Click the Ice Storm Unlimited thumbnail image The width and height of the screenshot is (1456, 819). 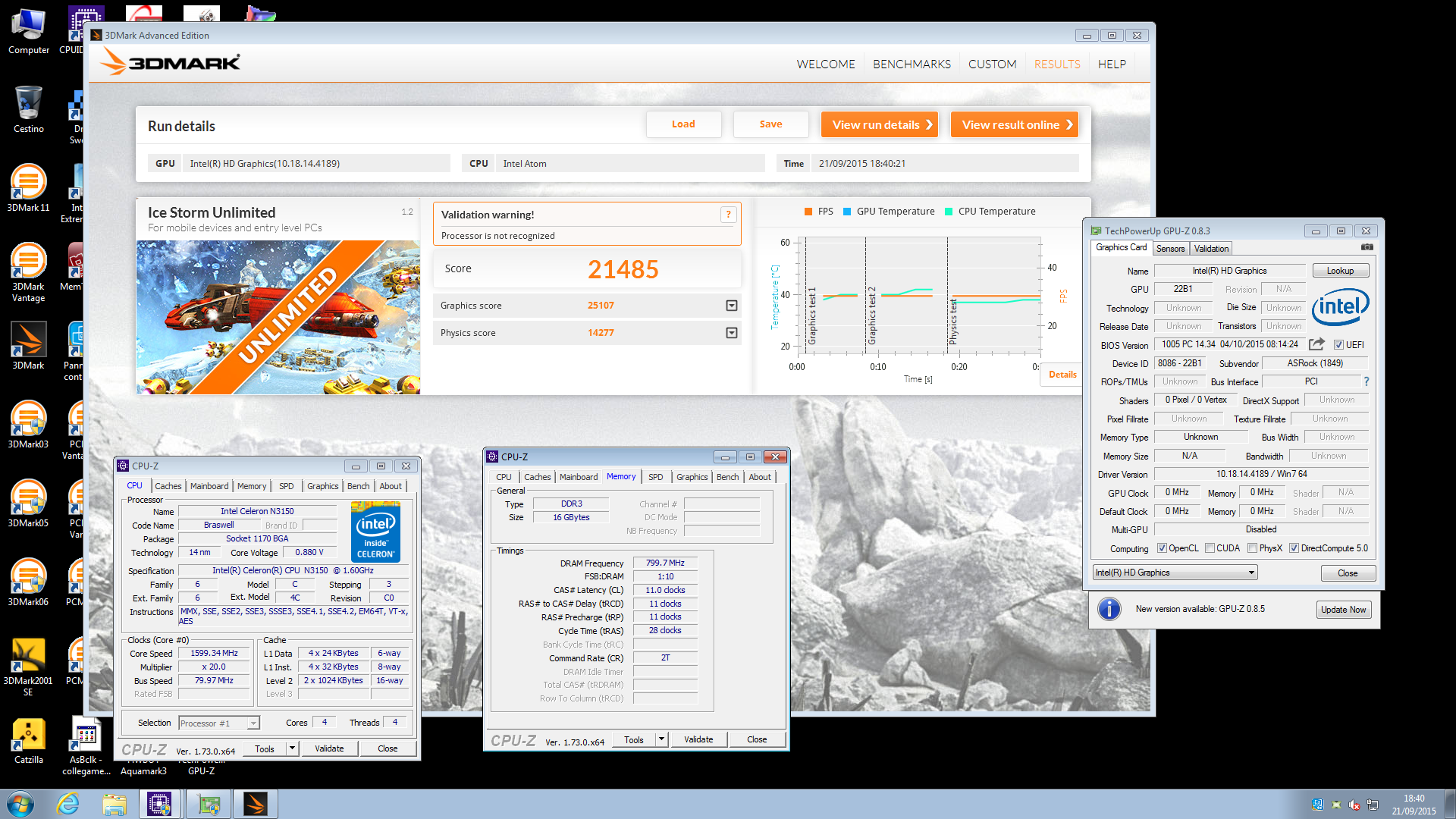tap(278, 317)
